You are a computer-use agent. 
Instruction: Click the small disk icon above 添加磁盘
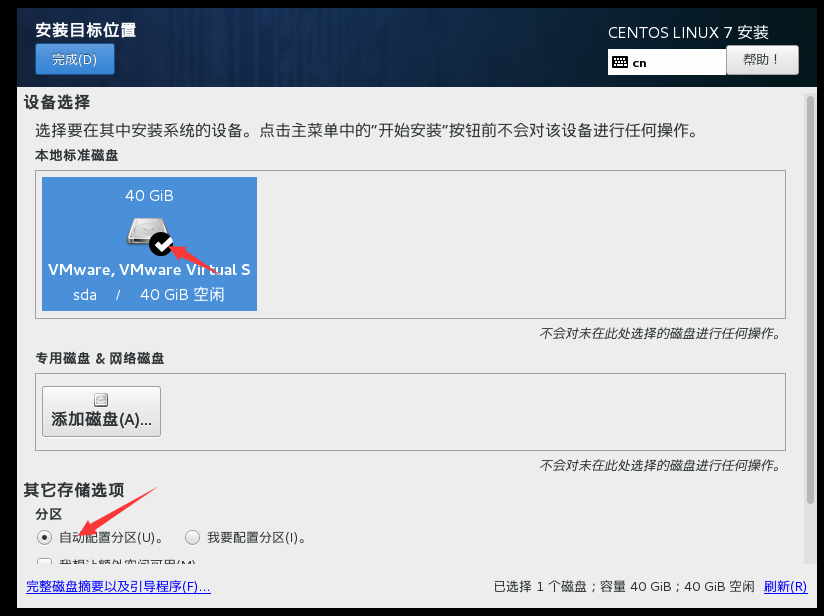[x=101, y=400]
